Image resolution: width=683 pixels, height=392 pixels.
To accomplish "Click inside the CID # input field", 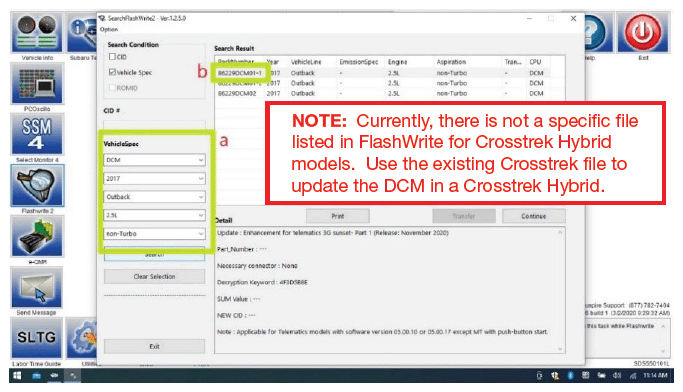I will [154, 124].
